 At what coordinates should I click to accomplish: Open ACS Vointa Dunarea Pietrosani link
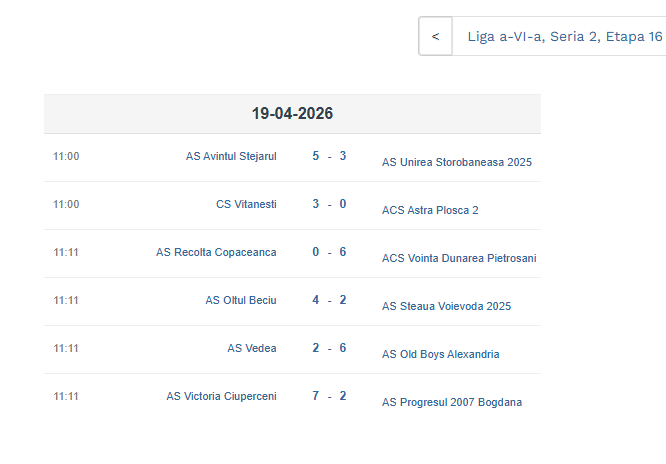click(x=459, y=258)
